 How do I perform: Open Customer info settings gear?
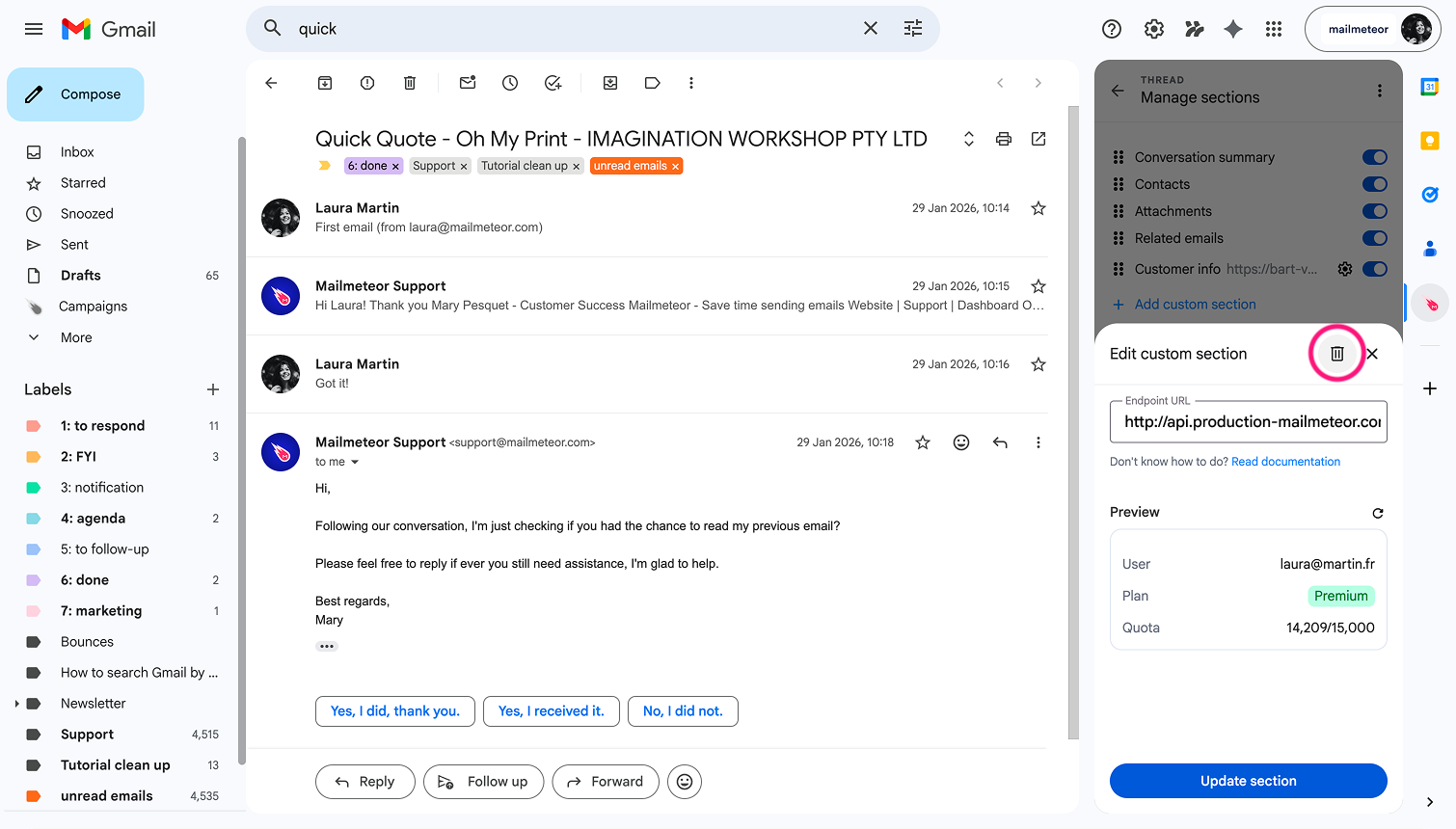pyautogui.click(x=1345, y=269)
